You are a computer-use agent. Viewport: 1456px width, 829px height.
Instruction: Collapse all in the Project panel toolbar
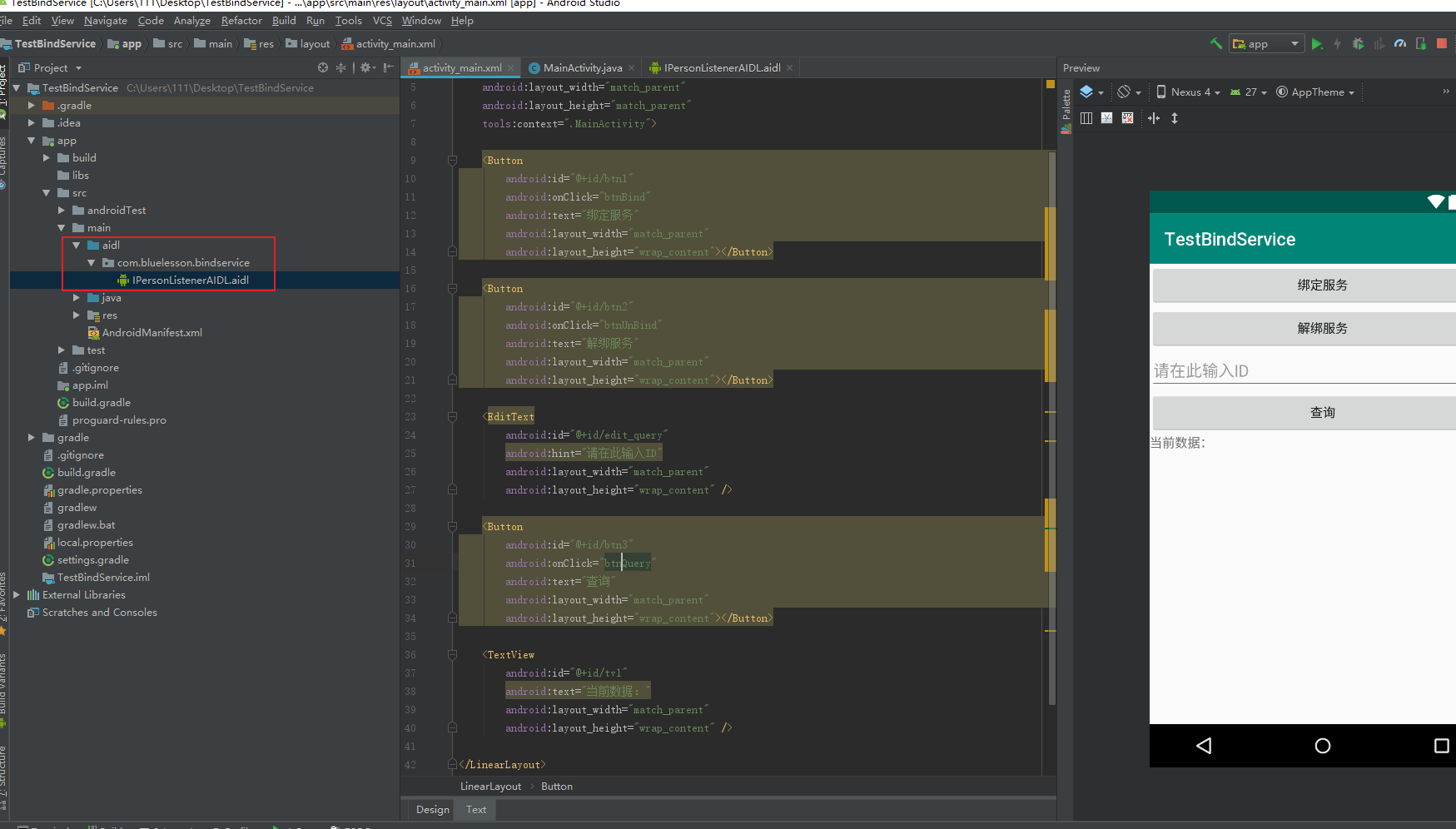click(x=340, y=67)
